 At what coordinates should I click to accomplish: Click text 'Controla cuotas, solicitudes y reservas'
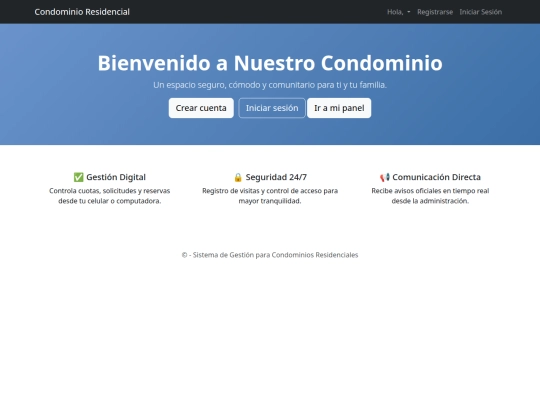click(110, 191)
